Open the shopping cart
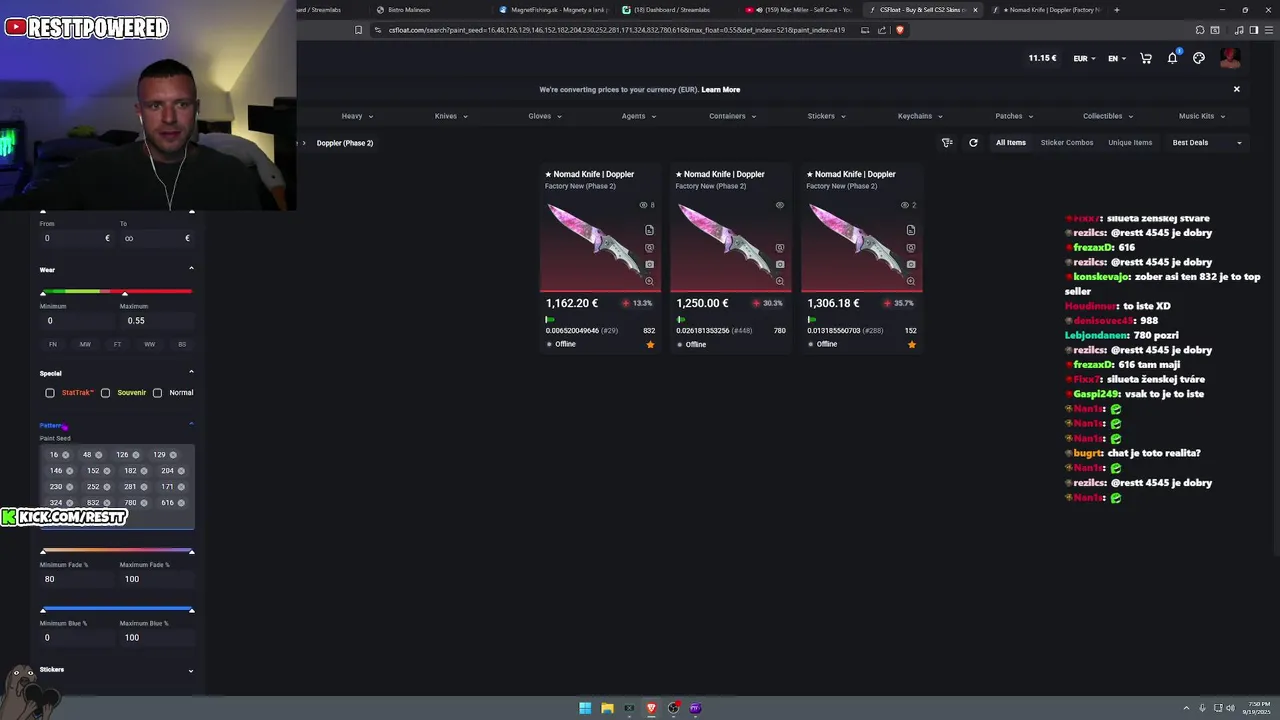1280x720 pixels. [1146, 58]
